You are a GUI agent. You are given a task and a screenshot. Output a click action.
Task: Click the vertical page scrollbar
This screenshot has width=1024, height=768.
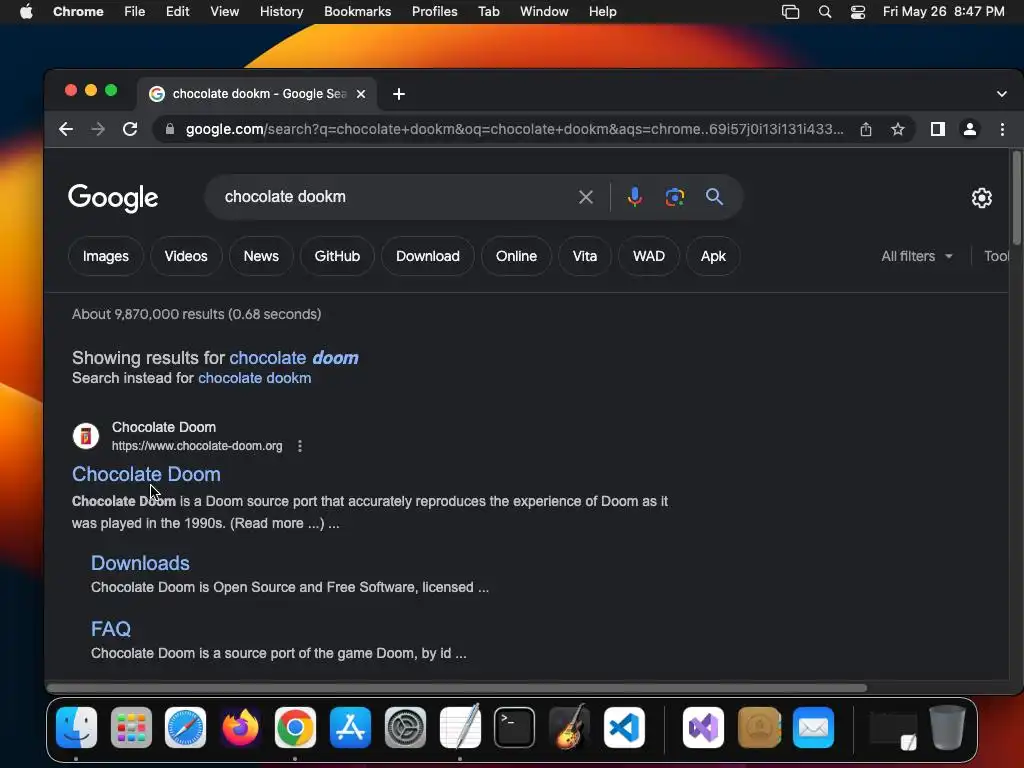[1016, 198]
